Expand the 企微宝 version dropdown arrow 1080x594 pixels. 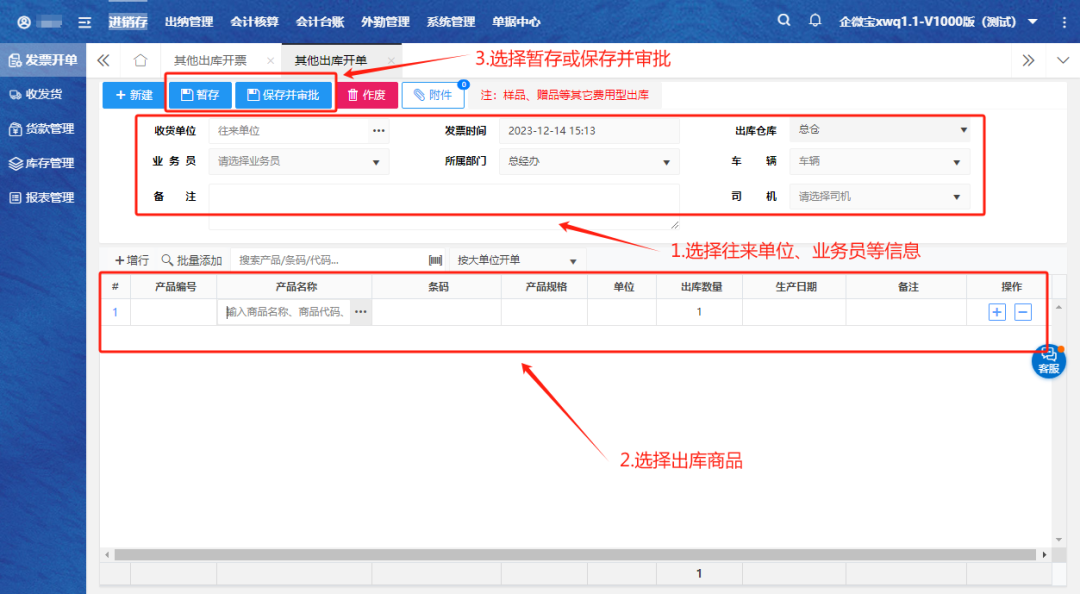point(1032,22)
